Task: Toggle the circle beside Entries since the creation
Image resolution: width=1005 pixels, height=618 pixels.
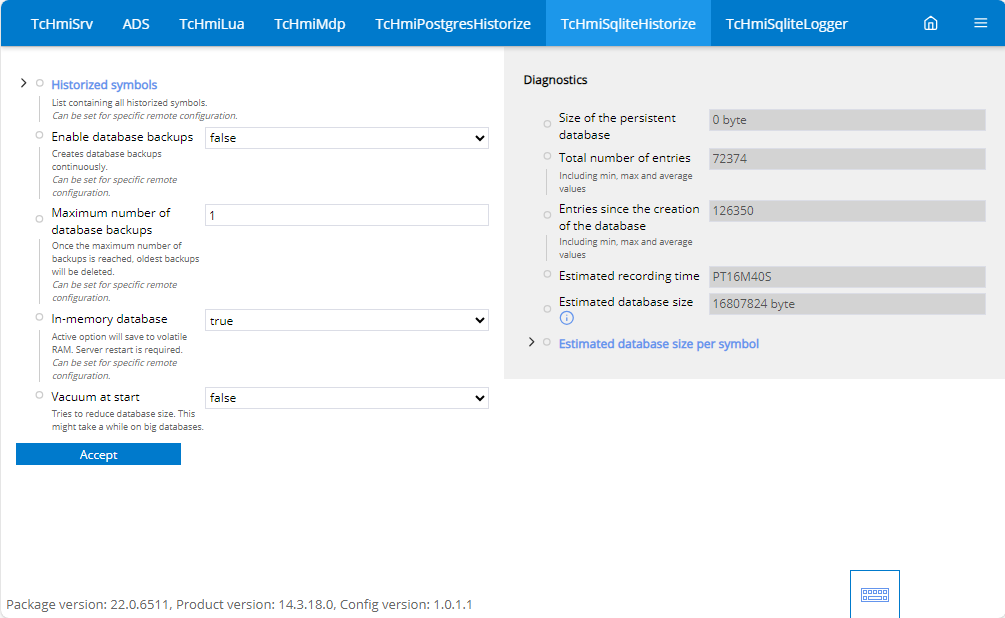Action: pyautogui.click(x=547, y=215)
